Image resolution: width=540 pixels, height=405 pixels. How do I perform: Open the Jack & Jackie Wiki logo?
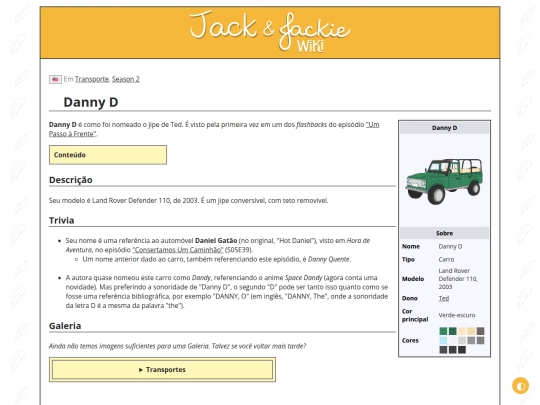pos(270,32)
